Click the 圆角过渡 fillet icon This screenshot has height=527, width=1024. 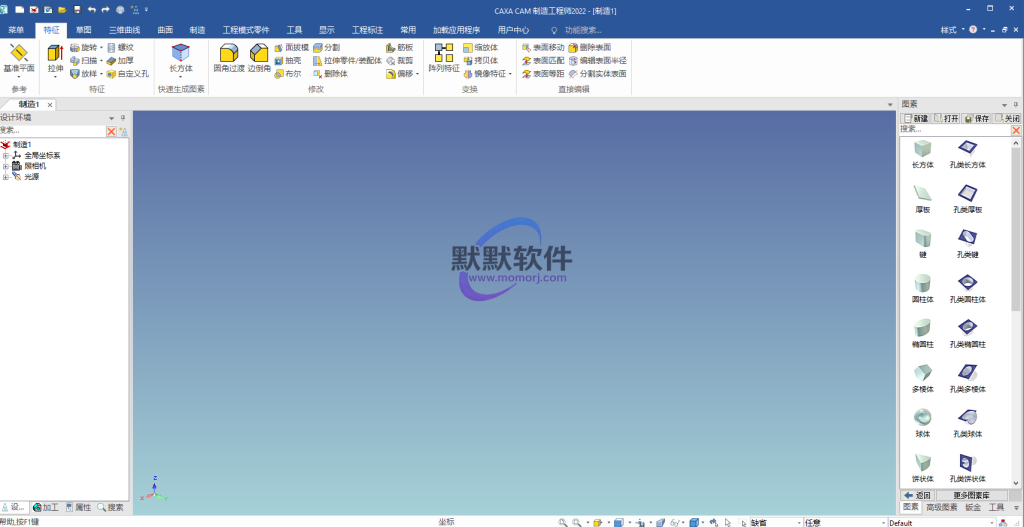click(228, 54)
